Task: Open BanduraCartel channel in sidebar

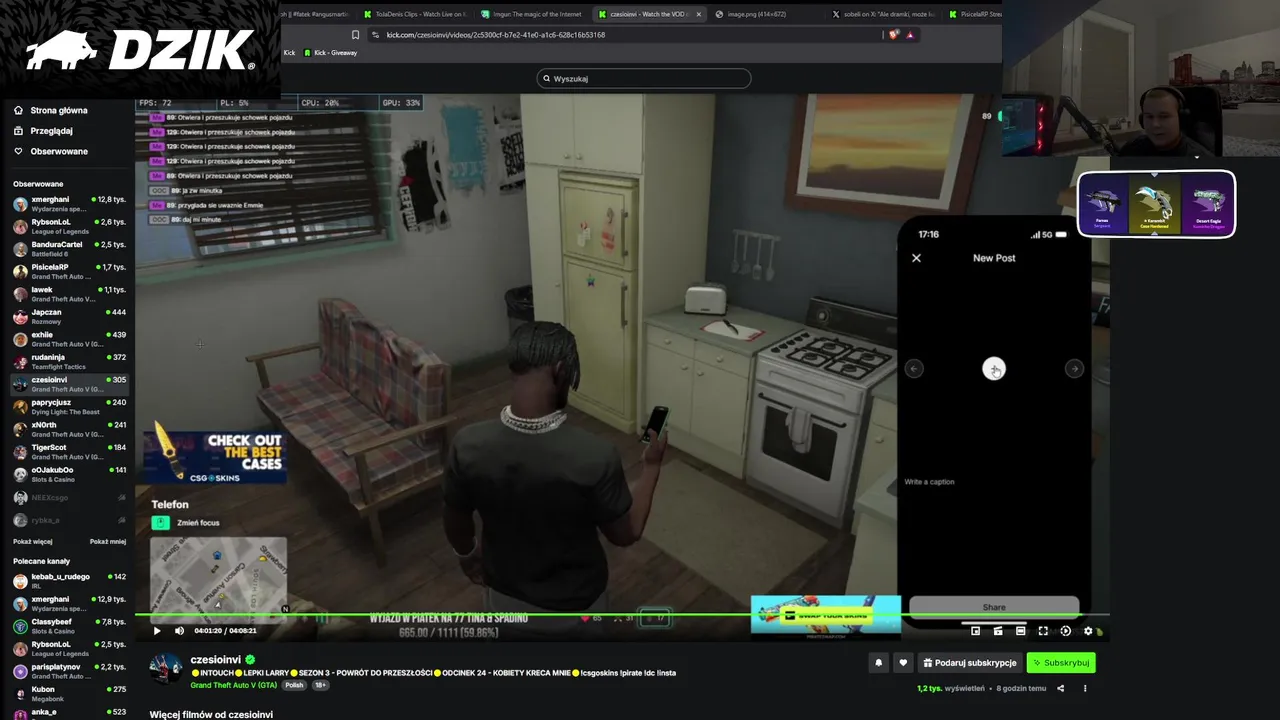Action: pos(70,248)
